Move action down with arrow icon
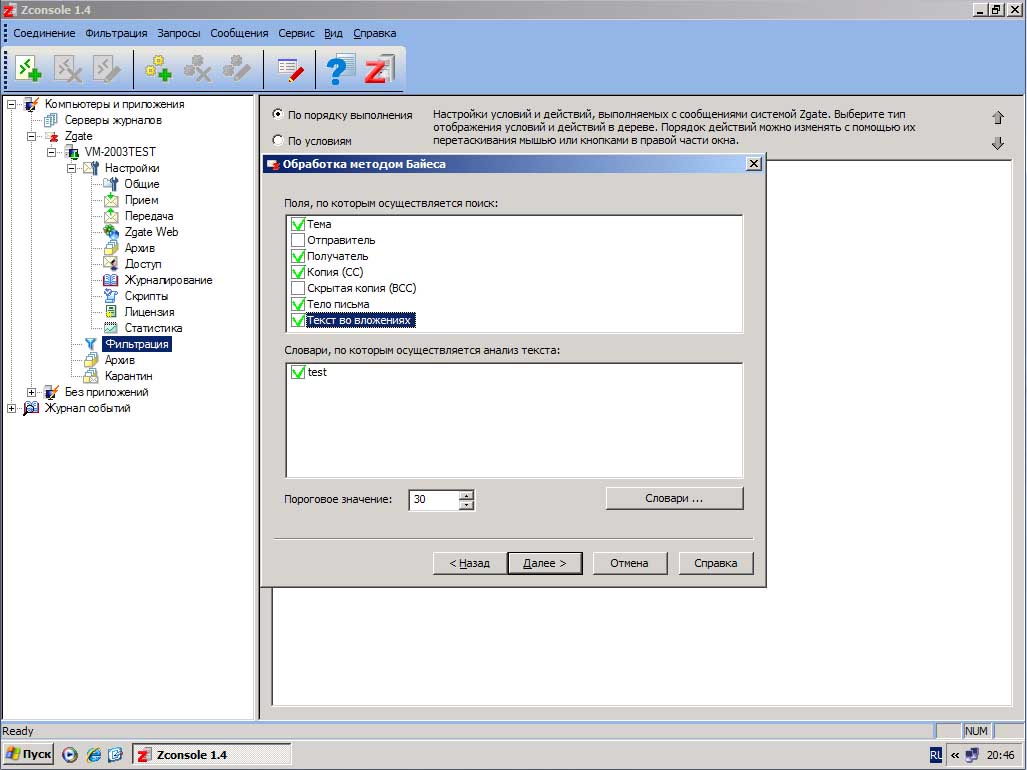Image resolution: width=1027 pixels, height=770 pixels. click(998, 143)
